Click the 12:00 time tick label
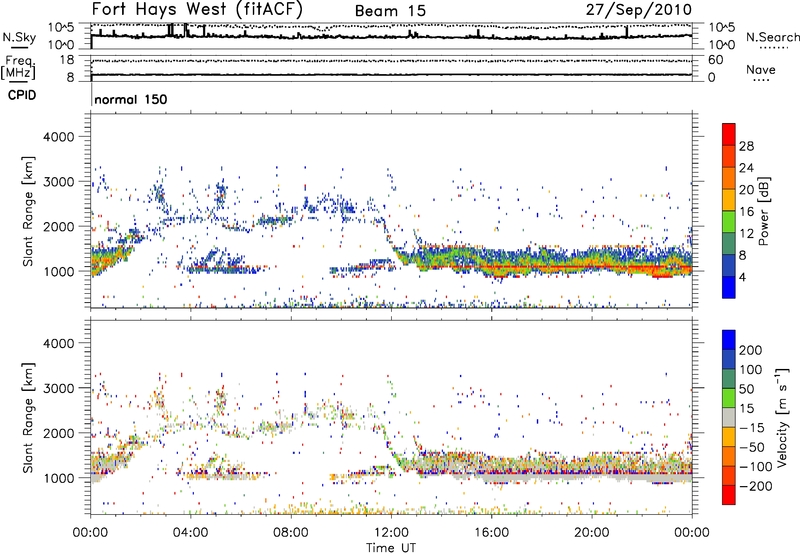Viewport: 800px width, 554px height. pyautogui.click(x=391, y=533)
